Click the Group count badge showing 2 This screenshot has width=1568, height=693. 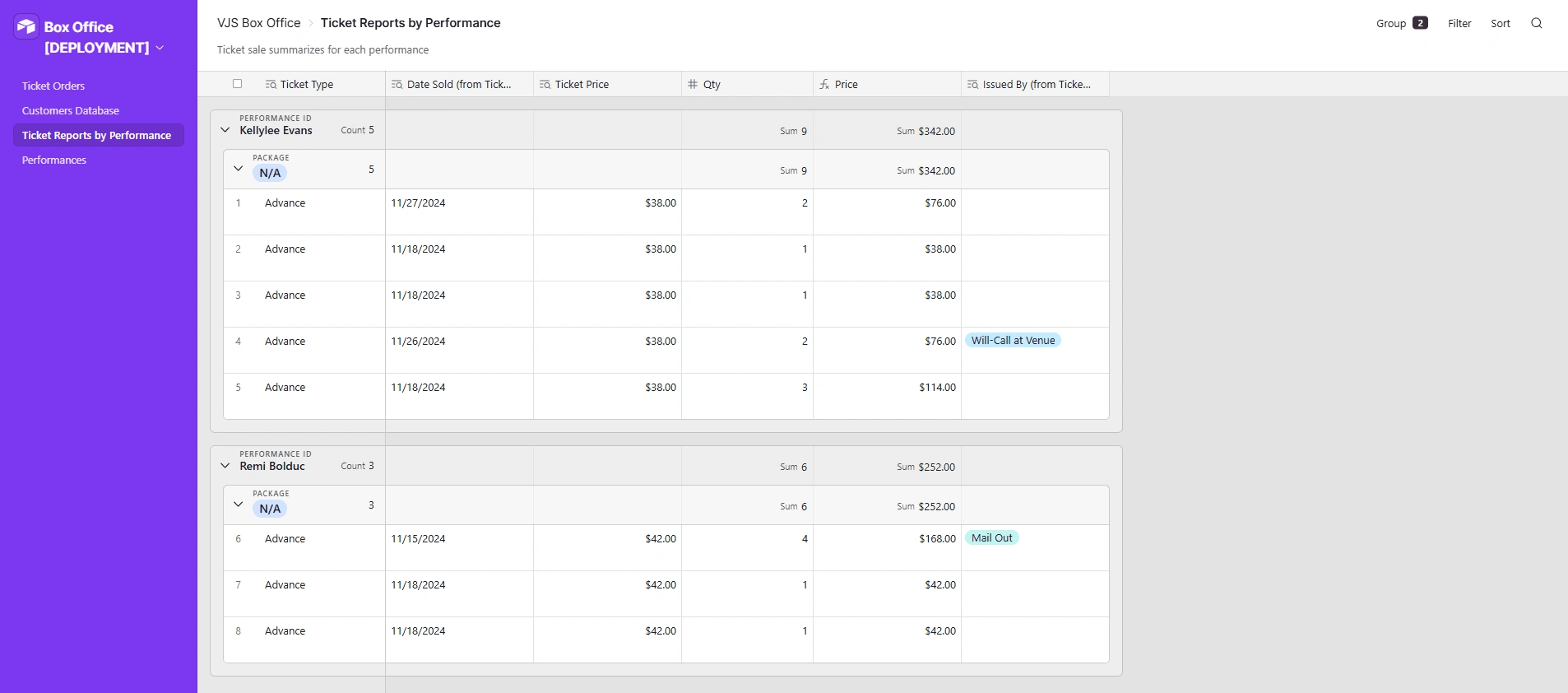(1420, 23)
